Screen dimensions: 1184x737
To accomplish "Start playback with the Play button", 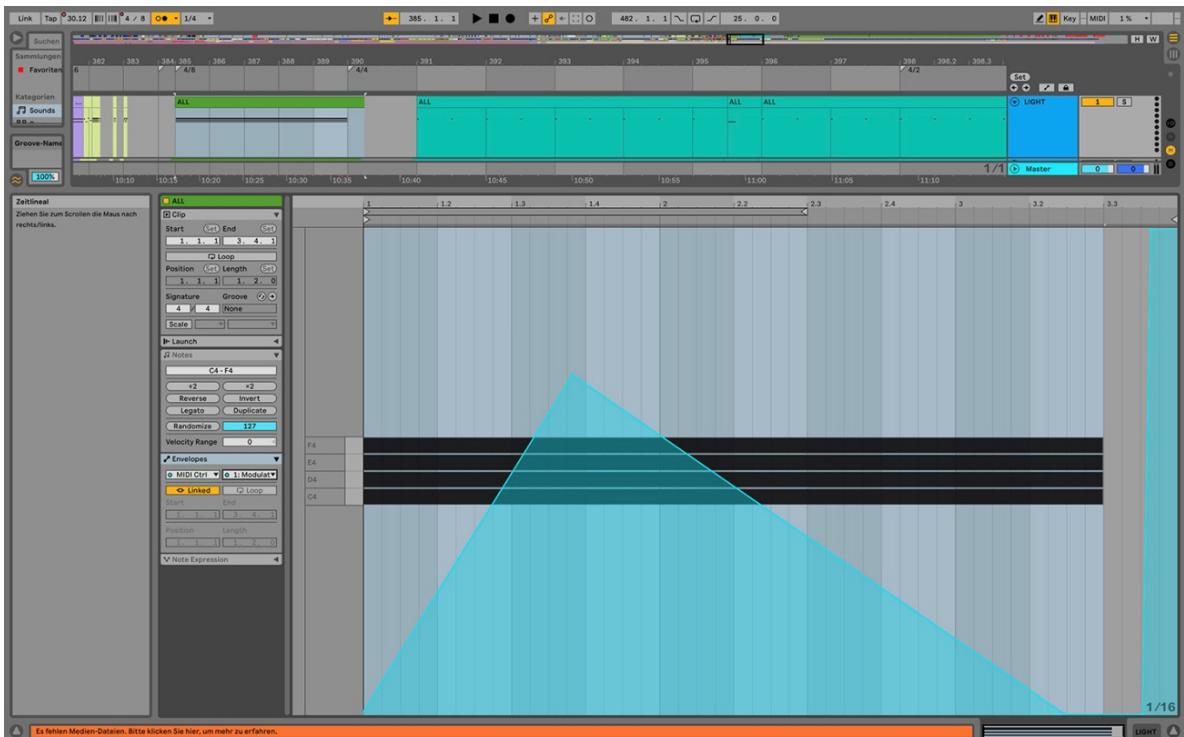I will (x=476, y=18).
